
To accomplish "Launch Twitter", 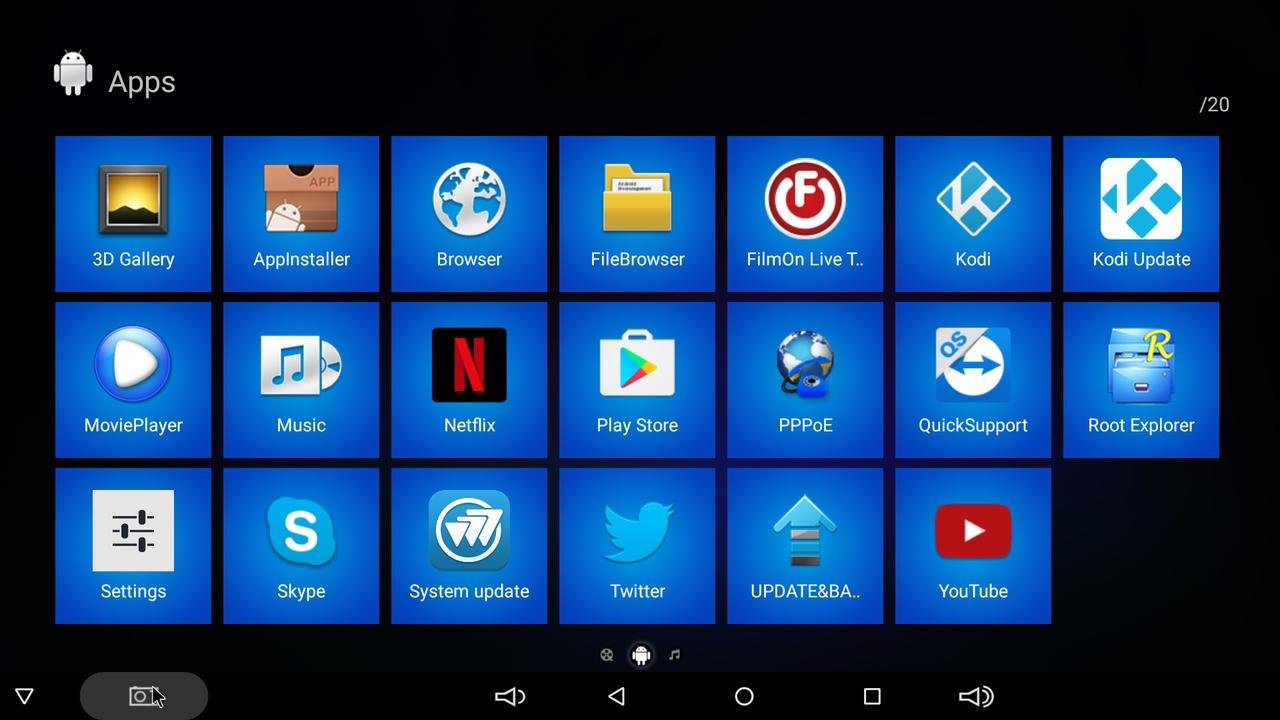I will point(637,546).
